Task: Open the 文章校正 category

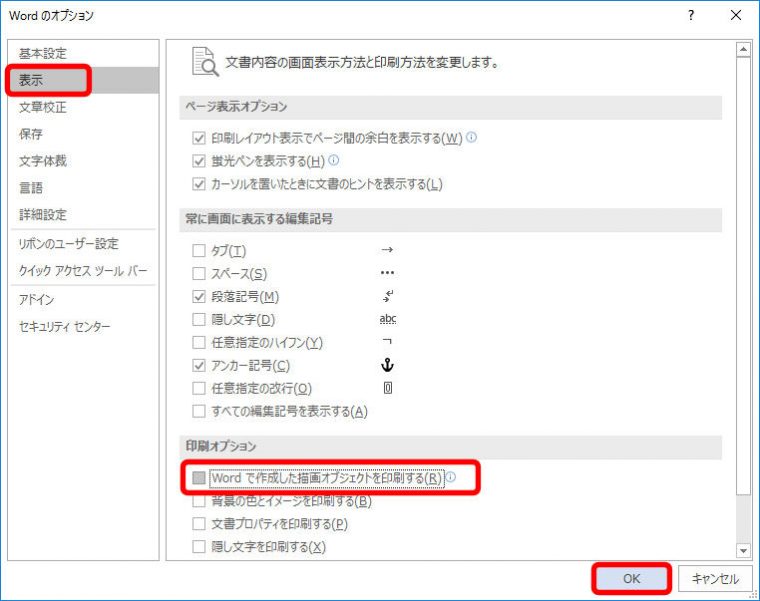Action: [x=83, y=107]
